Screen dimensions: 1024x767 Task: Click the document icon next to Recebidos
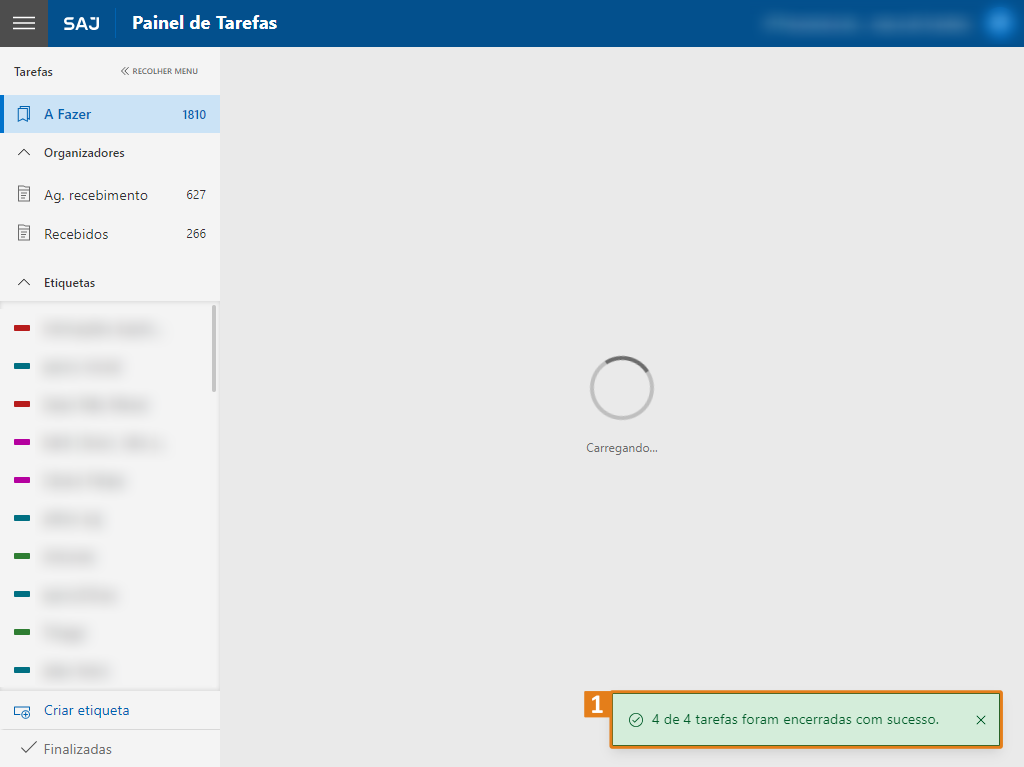pyautogui.click(x=24, y=234)
